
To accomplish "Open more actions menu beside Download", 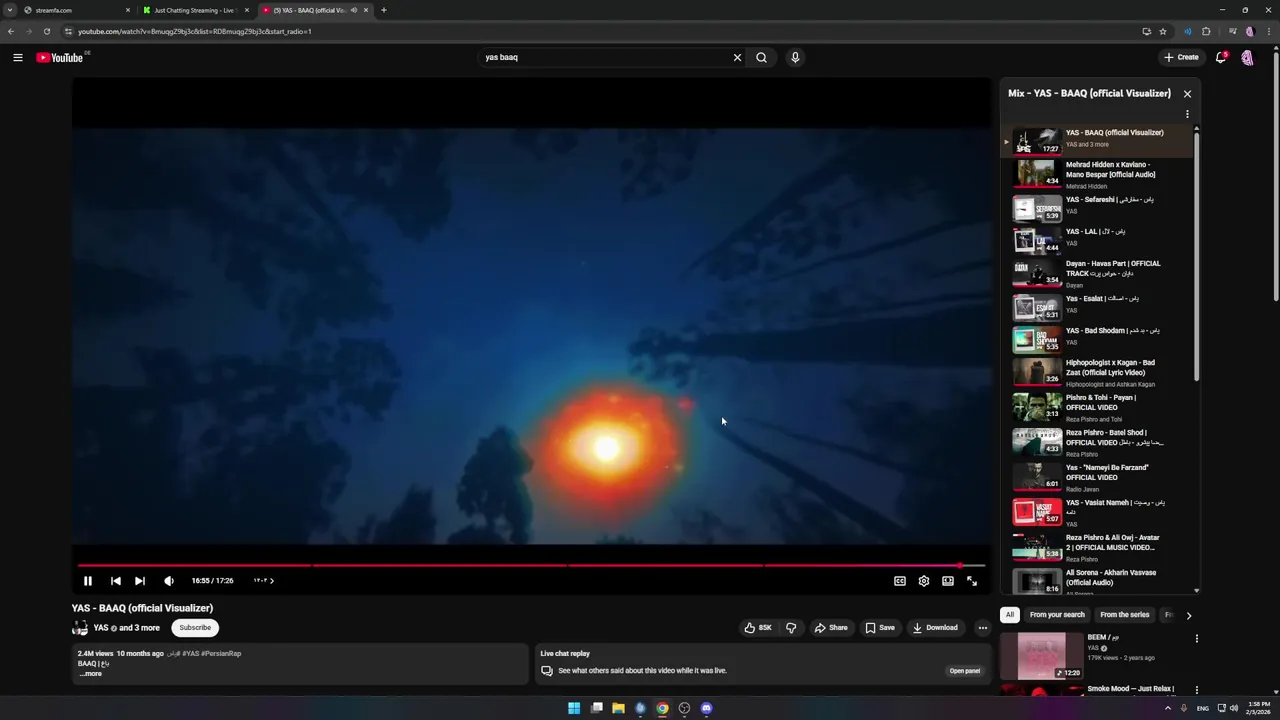I will point(983,628).
